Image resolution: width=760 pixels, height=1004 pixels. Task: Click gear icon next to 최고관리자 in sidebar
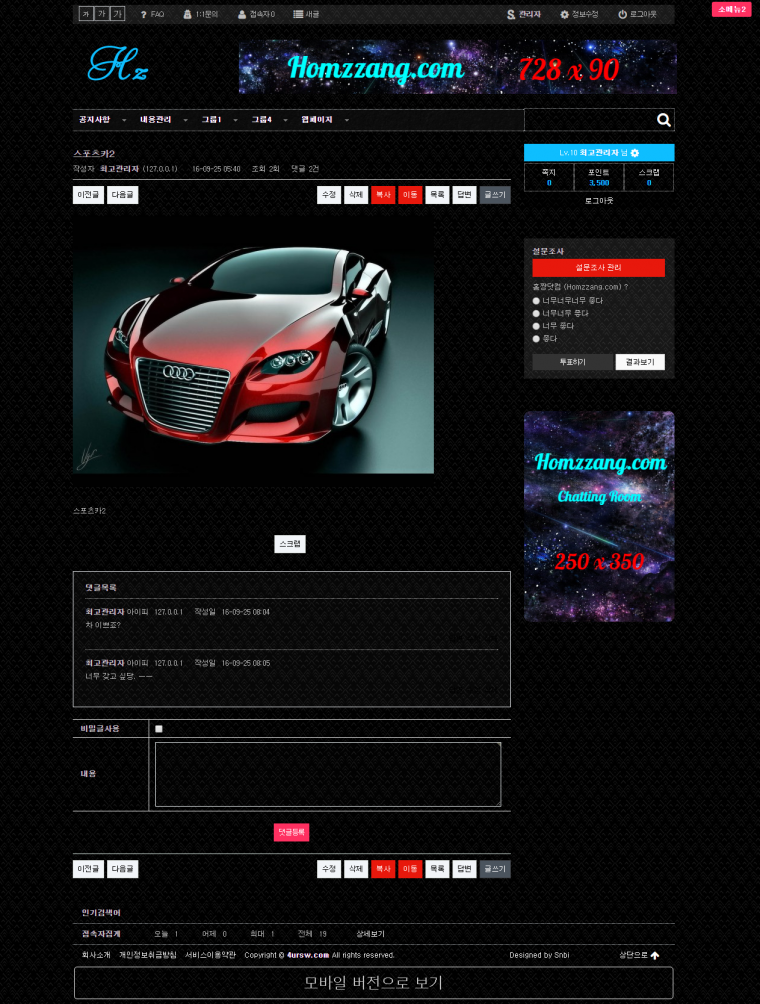coord(635,153)
